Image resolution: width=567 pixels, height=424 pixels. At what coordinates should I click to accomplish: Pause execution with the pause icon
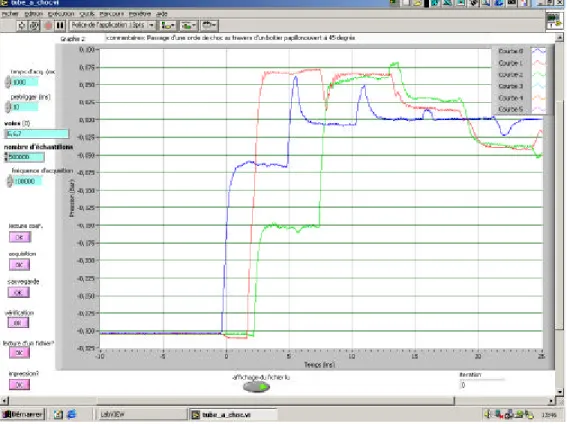pyautogui.click(x=60, y=25)
